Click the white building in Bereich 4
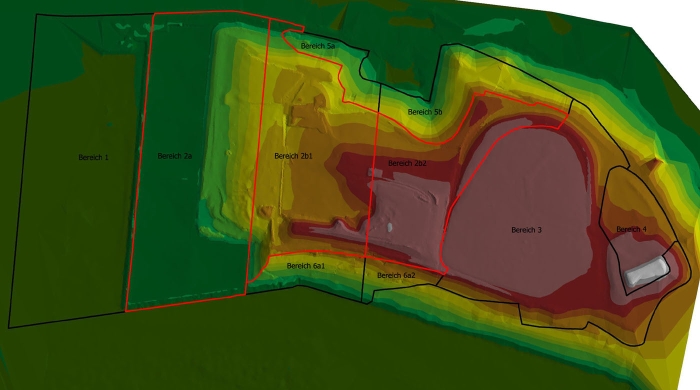The height and width of the screenshot is (390, 700). (647, 272)
